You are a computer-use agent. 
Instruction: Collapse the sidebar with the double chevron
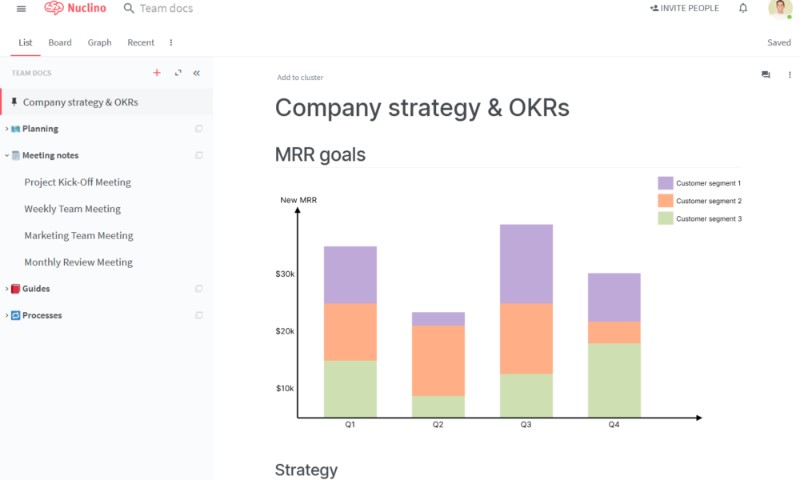[x=196, y=73]
